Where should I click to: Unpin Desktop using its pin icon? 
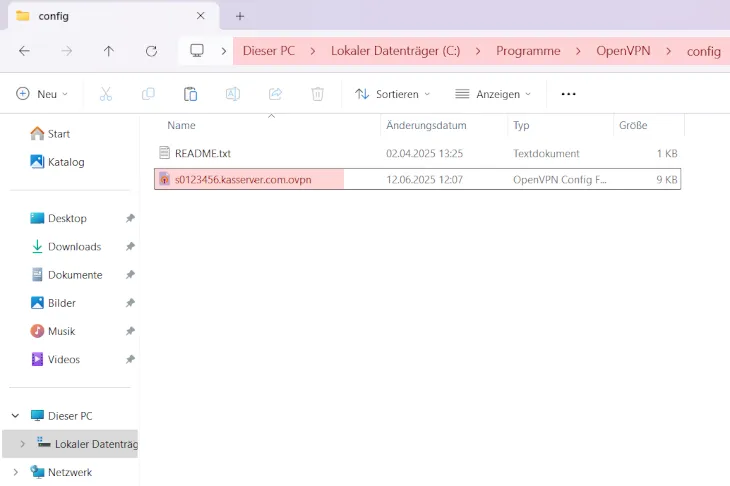130,218
